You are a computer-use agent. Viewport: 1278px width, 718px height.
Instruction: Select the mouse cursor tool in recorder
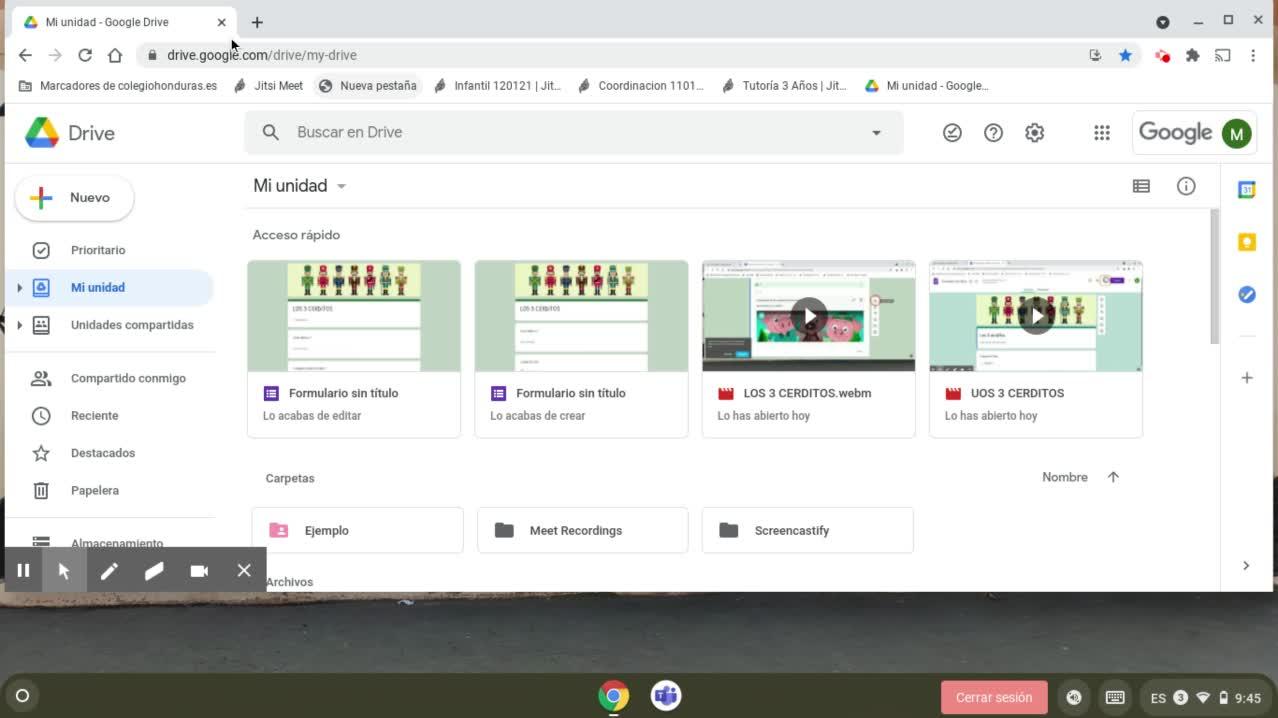(64, 571)
